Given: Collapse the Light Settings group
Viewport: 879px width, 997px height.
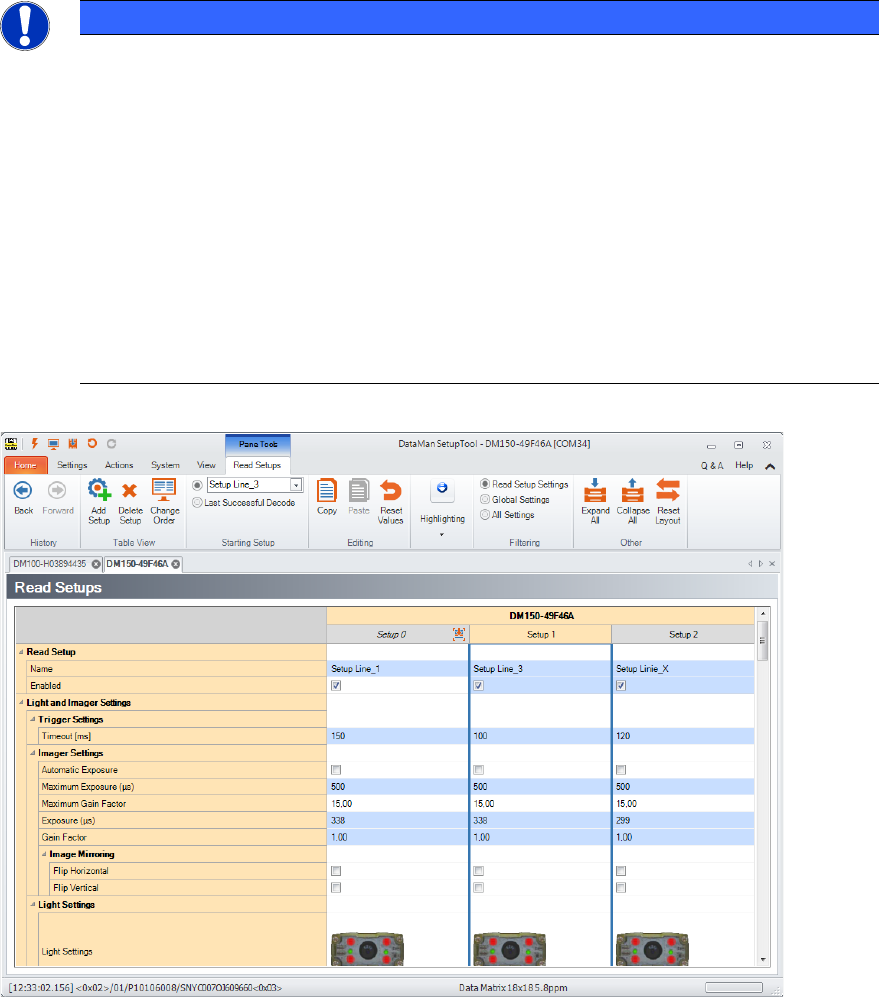Looking at the screenshot, I should (32, 904).
